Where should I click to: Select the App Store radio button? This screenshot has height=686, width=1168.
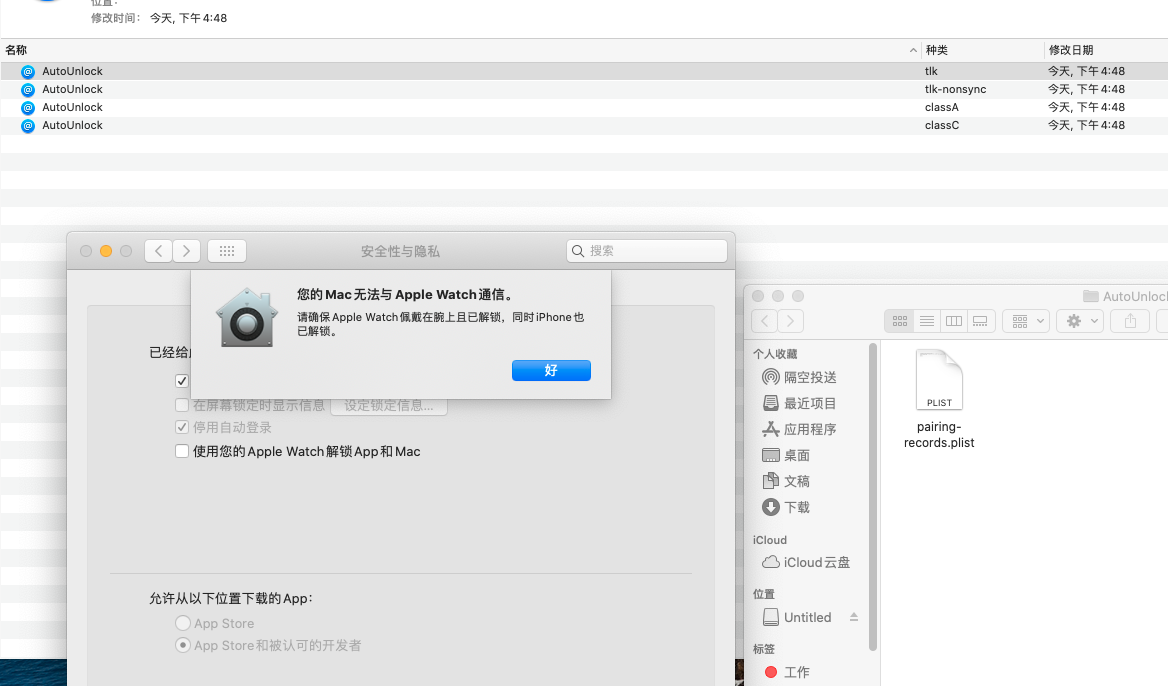183,623
